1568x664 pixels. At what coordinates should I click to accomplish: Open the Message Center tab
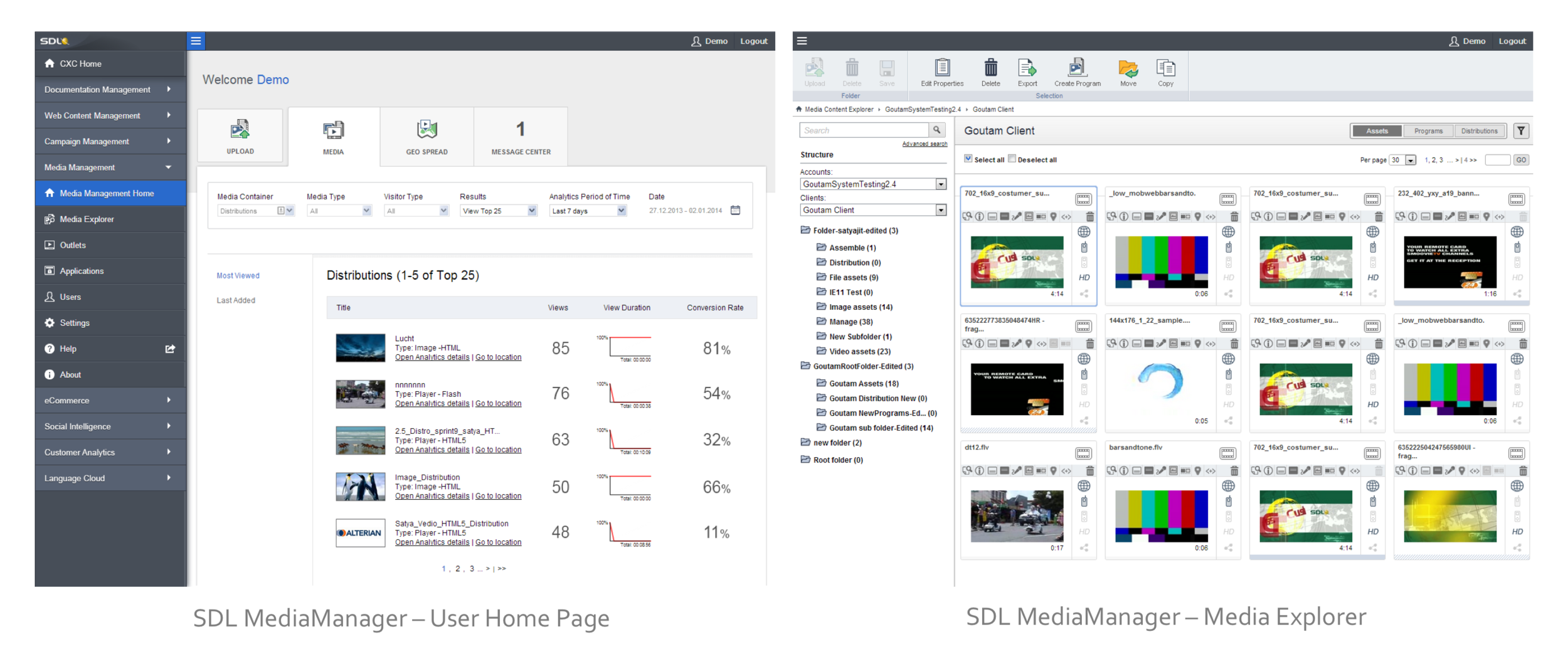point(521,137)
